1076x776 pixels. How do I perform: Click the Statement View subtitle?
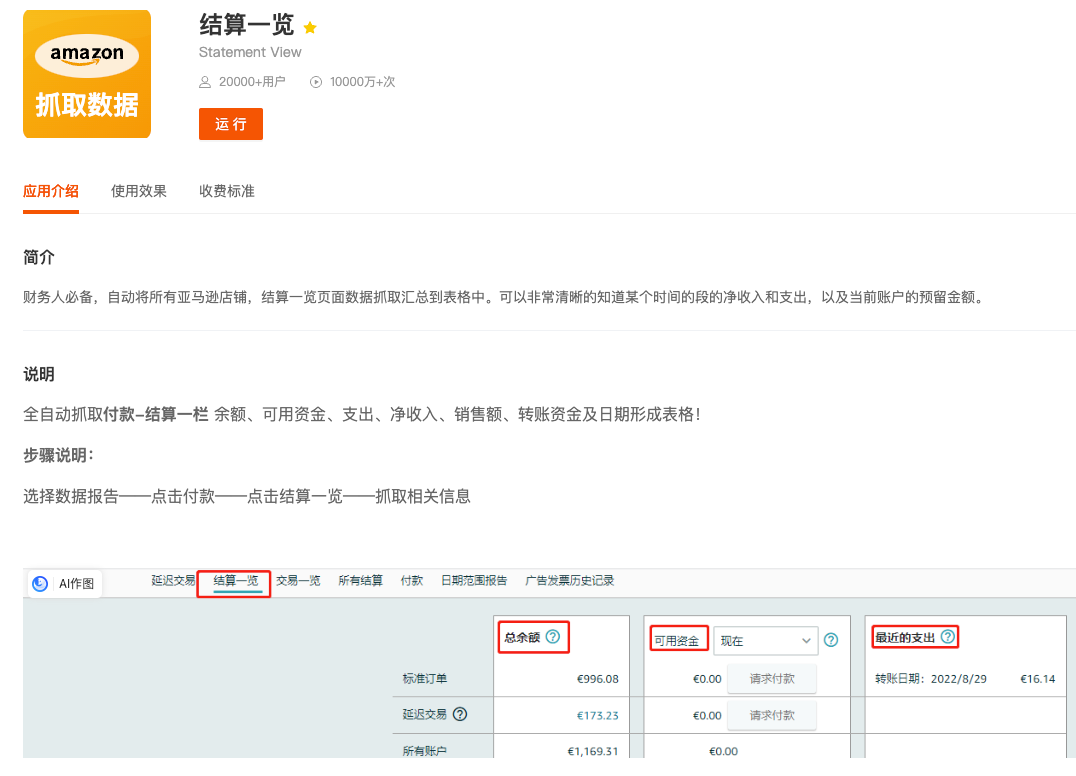[x=250, y=52]
